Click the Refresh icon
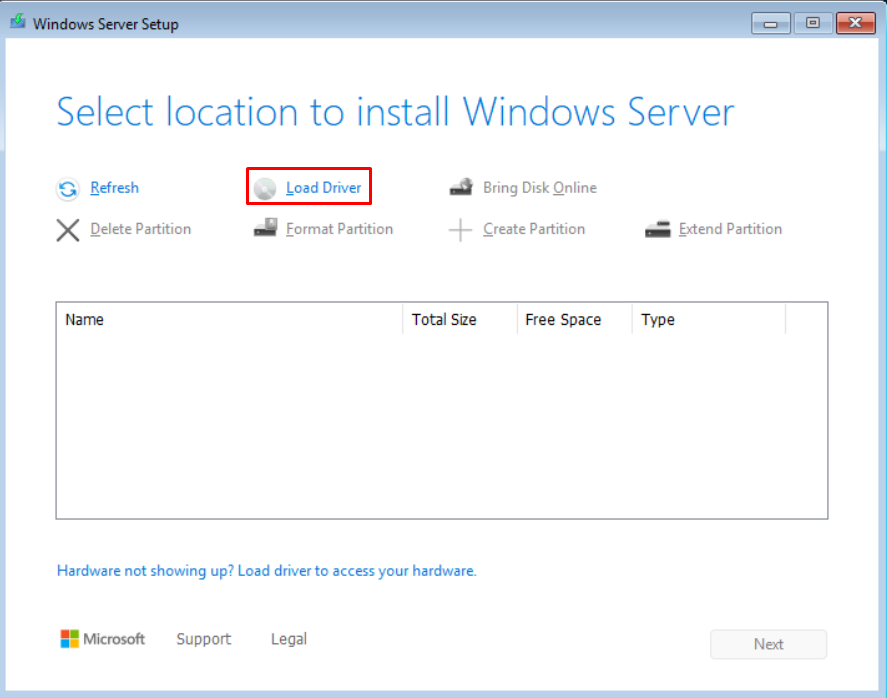Viewport: 887px width, 698px height. pos(67,188)
